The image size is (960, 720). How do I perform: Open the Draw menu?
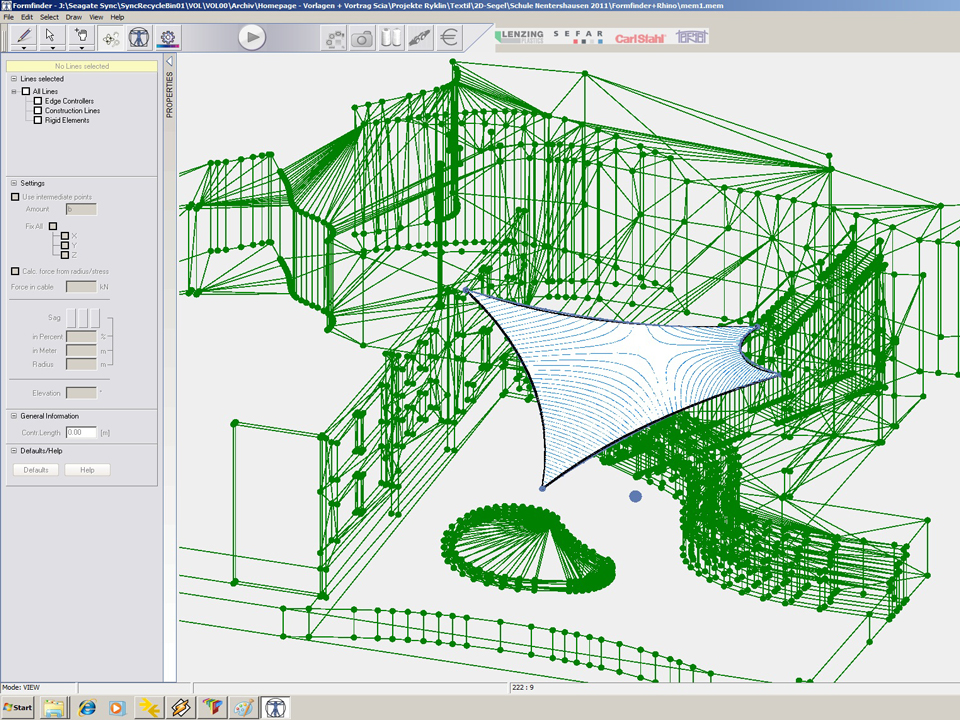click(74, 17)
